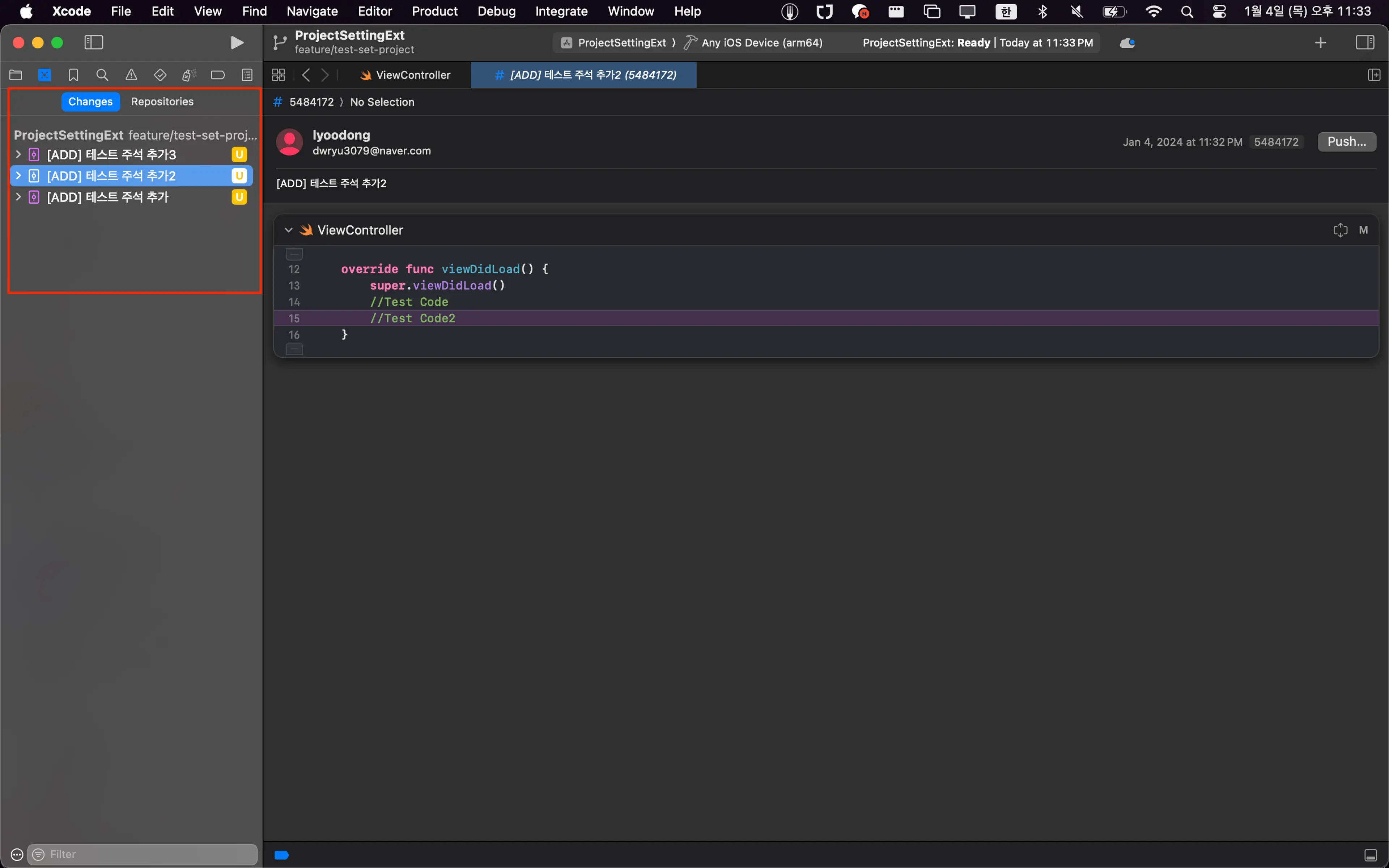Image resolution: width=1389 pixels, height=868 pixels.
Task: Expand the [ADD] 테스트 주석 추가3 commit
Action: (x=18, y=154)
